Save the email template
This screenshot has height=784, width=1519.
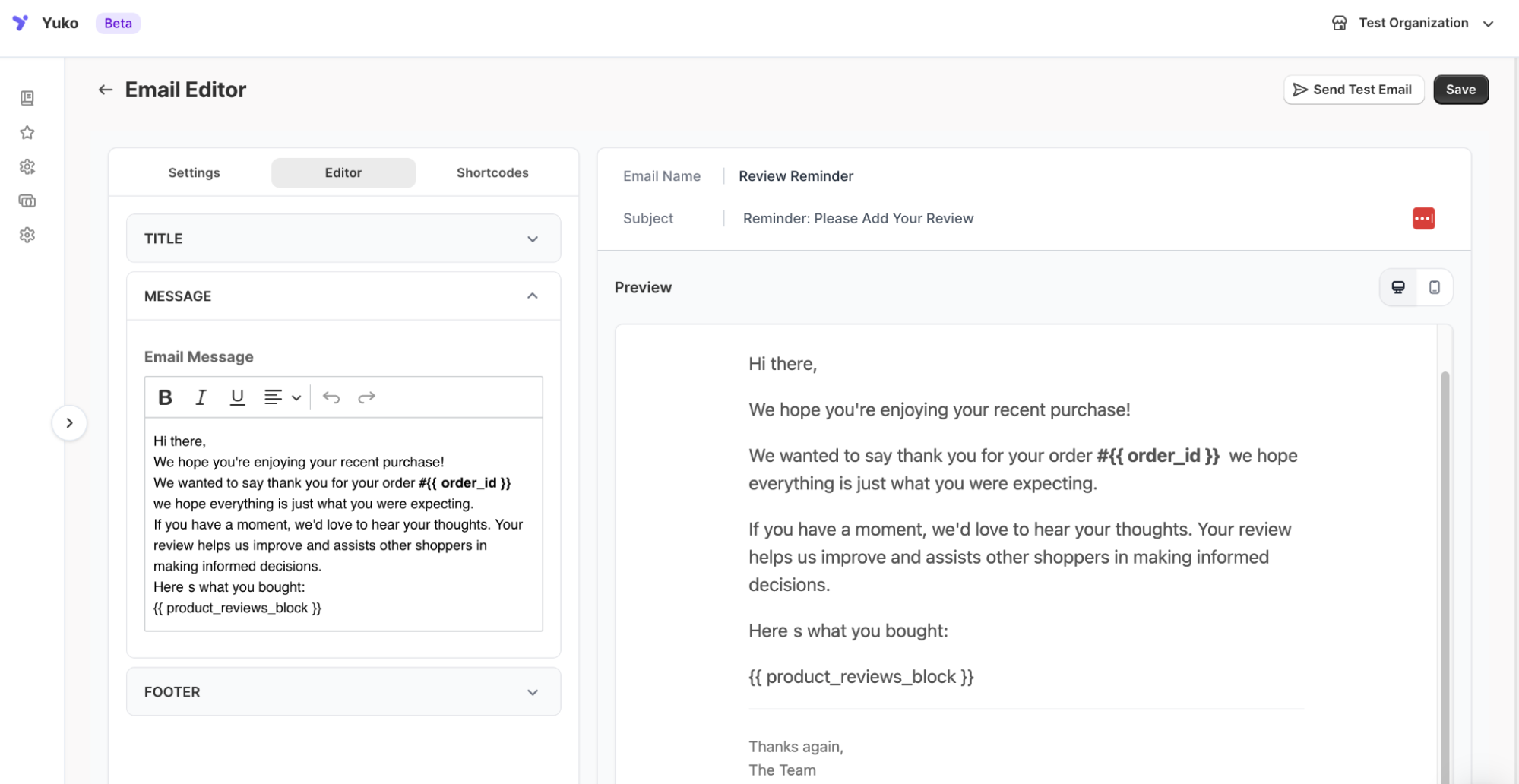pyautogui.click(x=1460, y=90)
